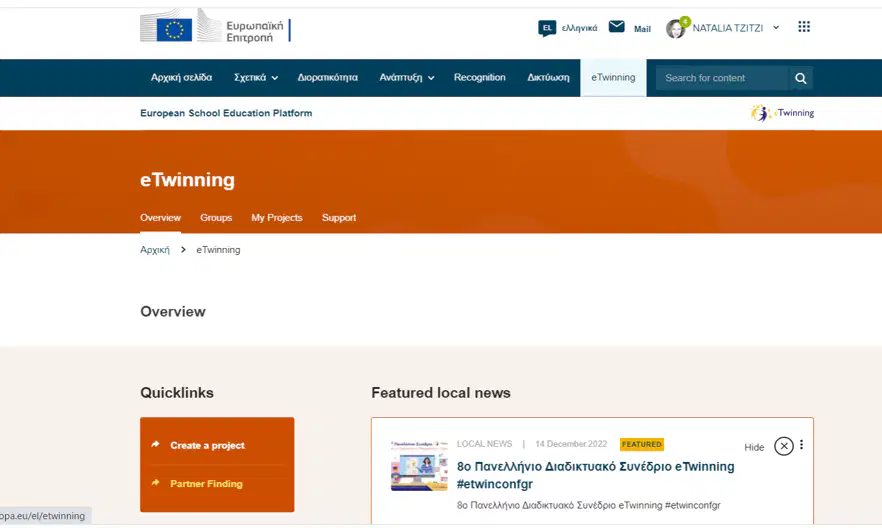The image size is (882, 528).
Task: Open the 8ο Πανελλήνιο Συνέδριο news headline
Action: click(x=596, y=475)
